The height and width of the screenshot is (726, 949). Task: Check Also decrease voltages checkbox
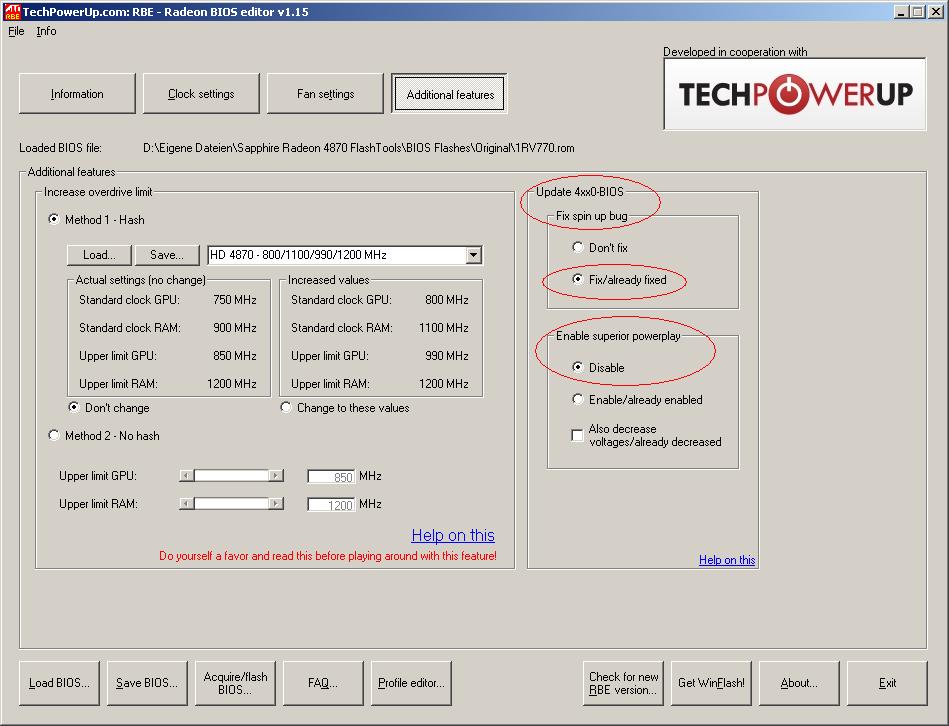click(577, 435)
